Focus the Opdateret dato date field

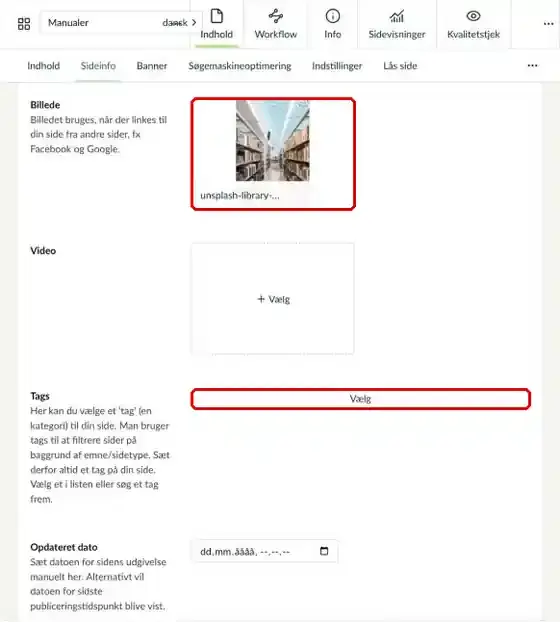264,551
